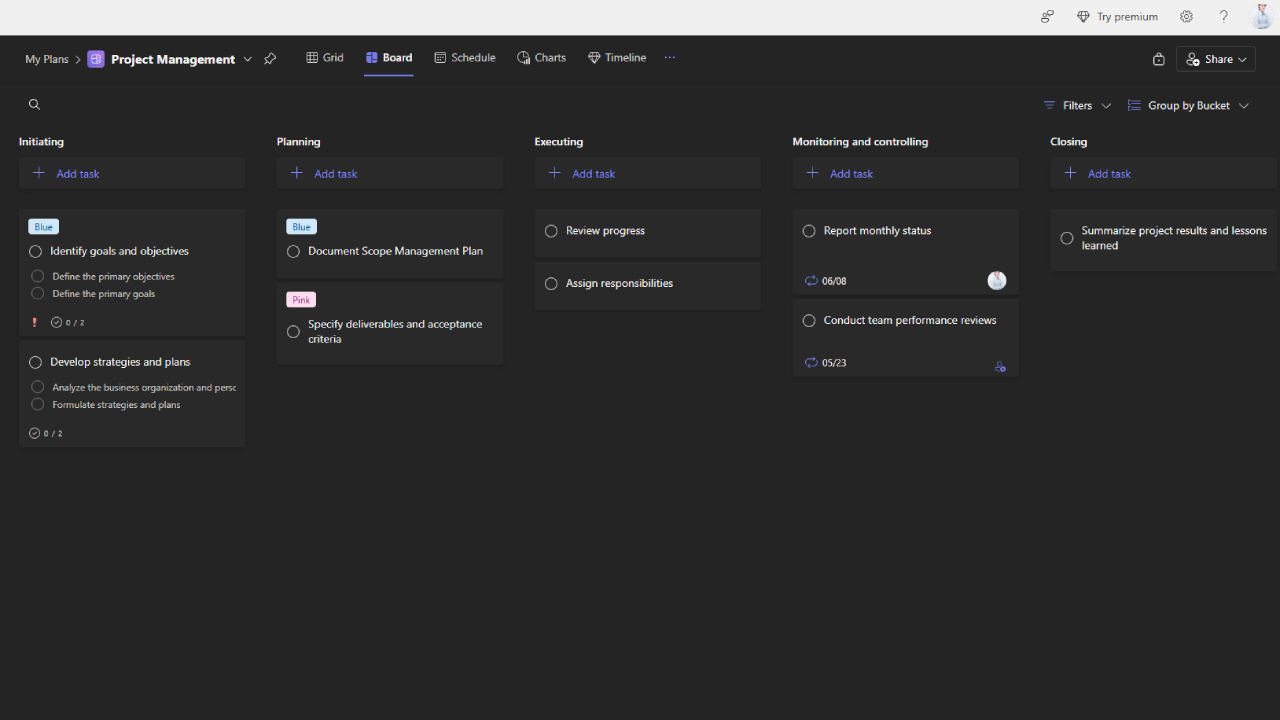The image size is (1280, 720).
Task: Switch to the Charts view tab
Action: [542, 57]
